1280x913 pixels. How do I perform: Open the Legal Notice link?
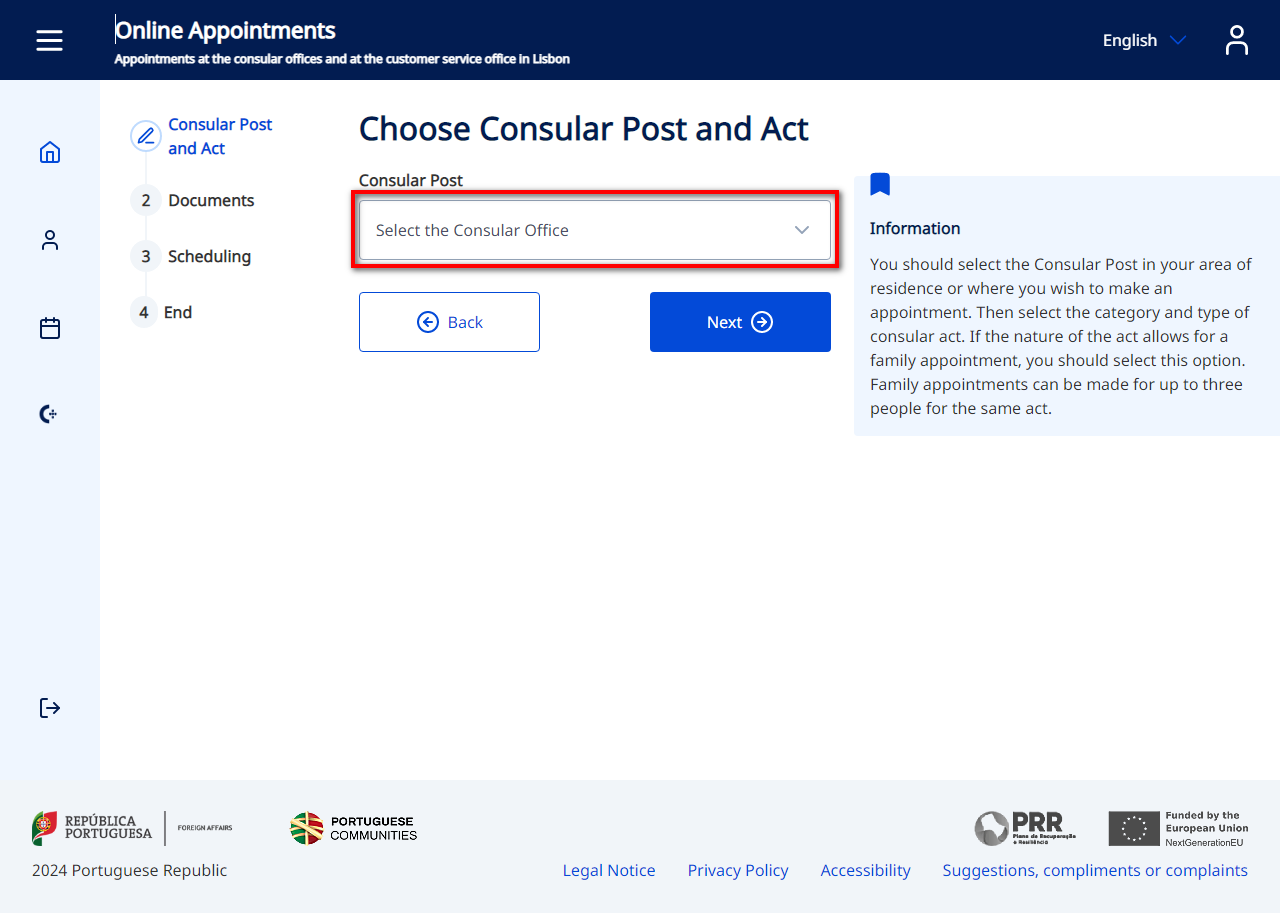[x=608, y=870]
